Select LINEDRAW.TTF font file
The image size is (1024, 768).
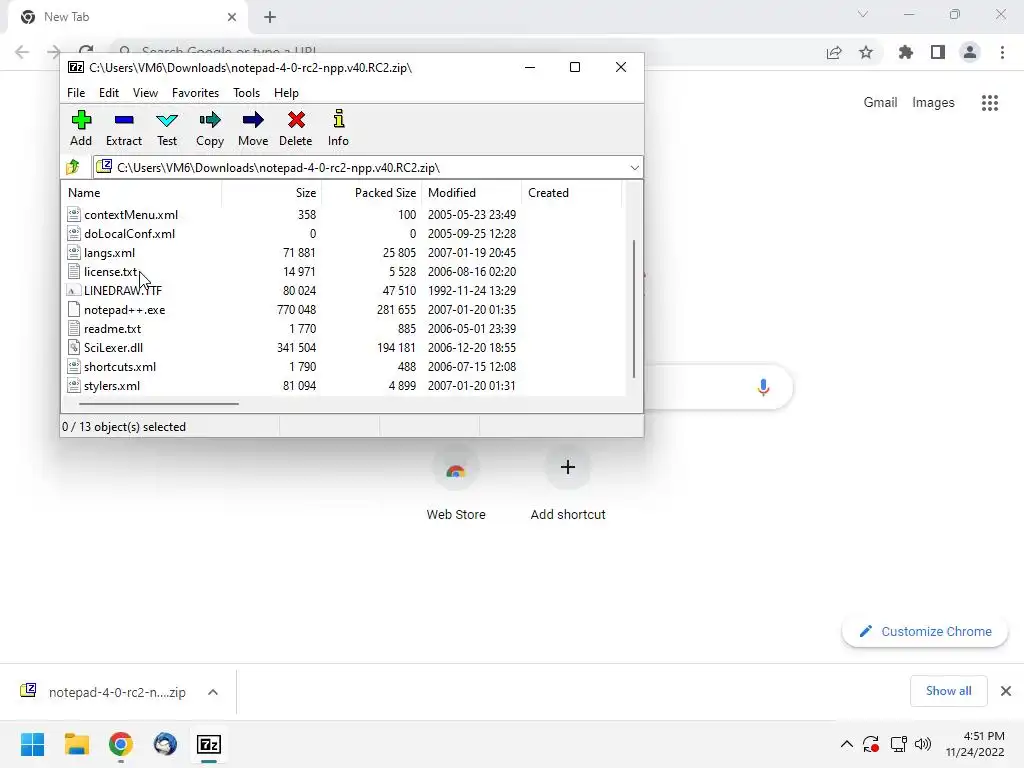pos(123,291)
